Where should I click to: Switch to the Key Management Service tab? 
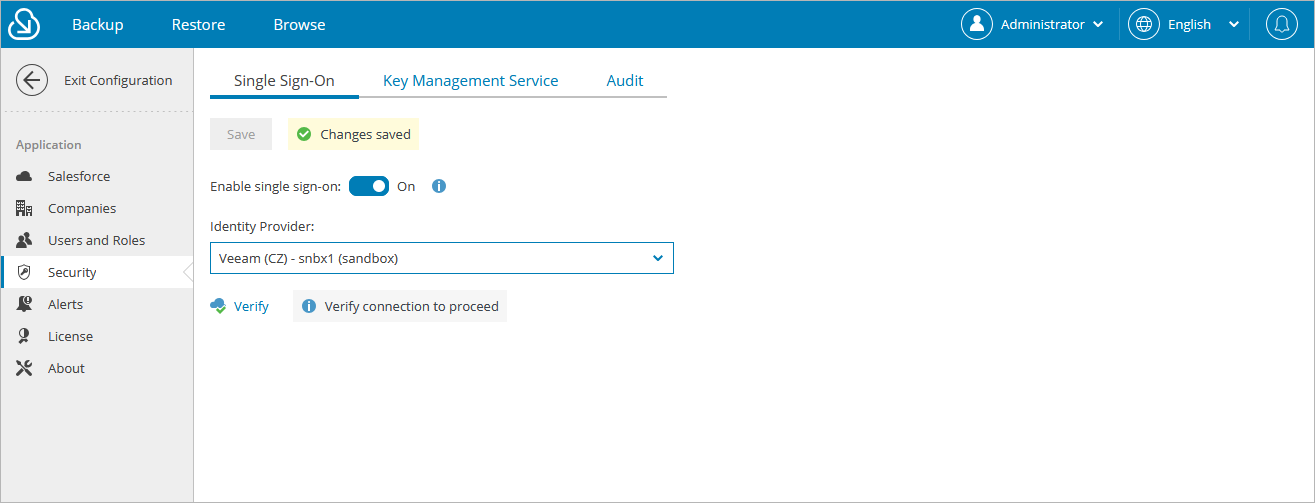470,81
